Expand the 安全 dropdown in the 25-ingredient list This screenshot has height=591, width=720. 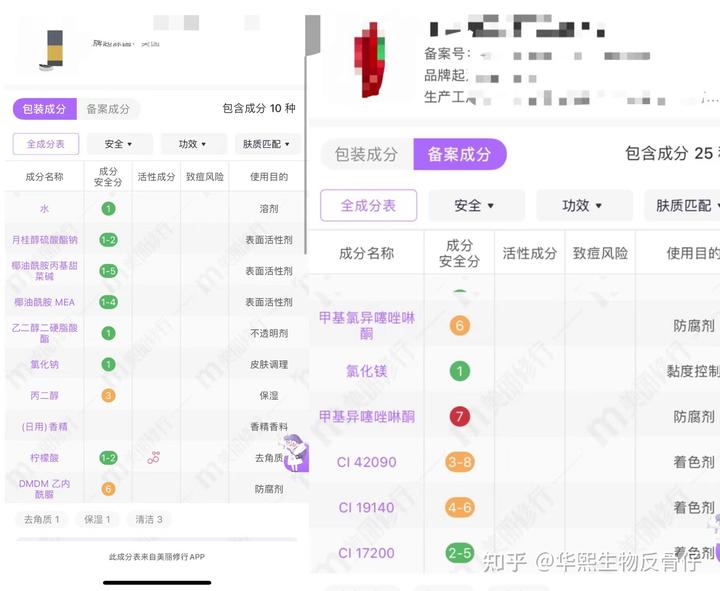(474, 205)
